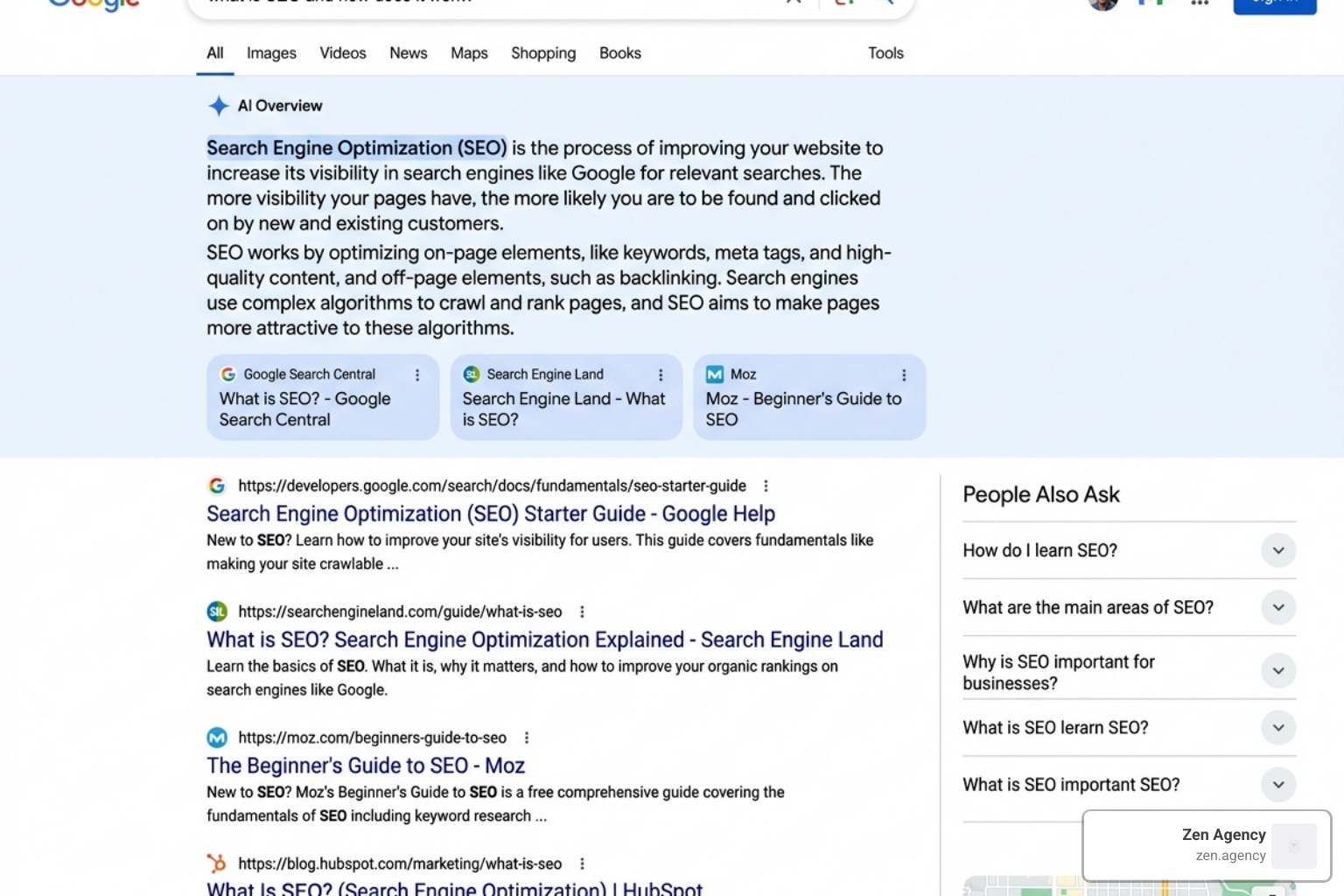The height and width of the screenshot is (896, 1344).
Task: Open more options for blog.hubspot.com result
Action: [x=582, y=864]
